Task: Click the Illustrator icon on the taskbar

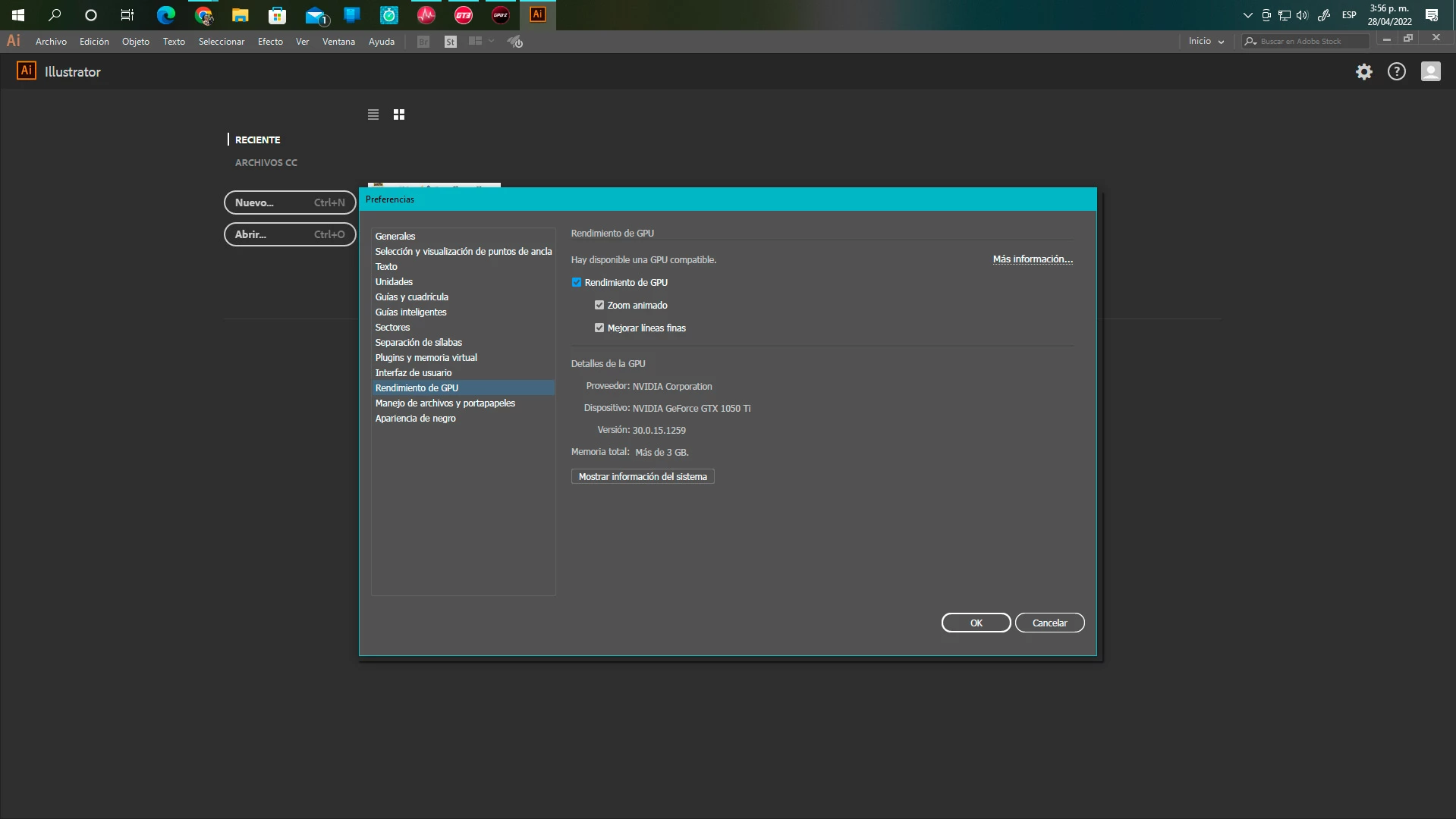Action: pyautogui.click(x=538, y=14)
